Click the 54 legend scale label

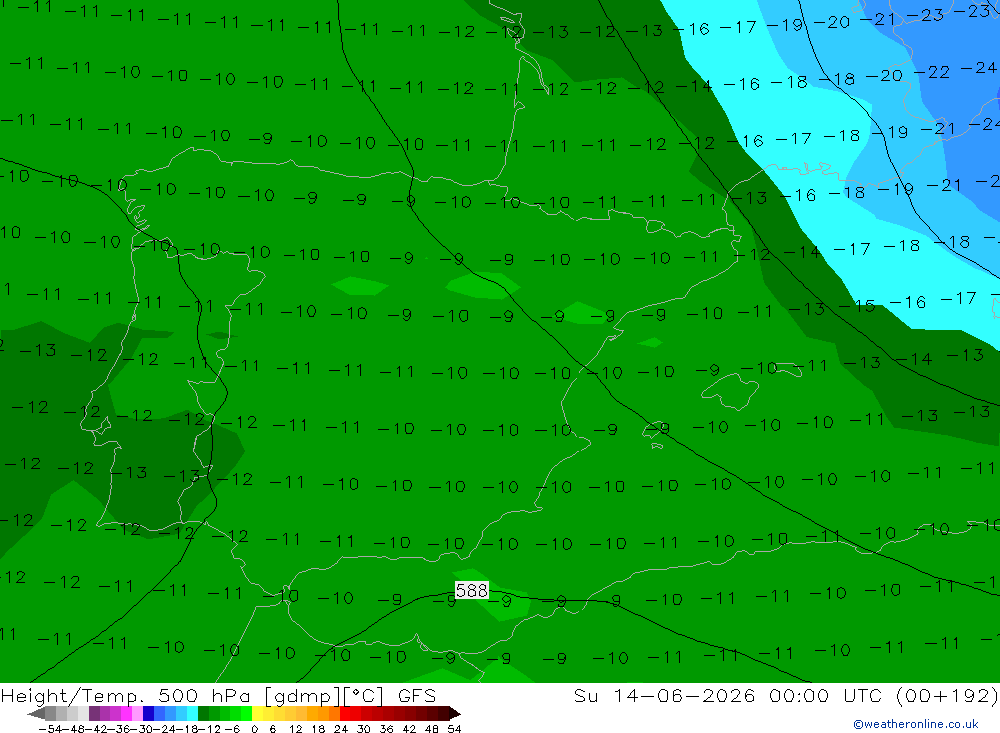[454, 729]
